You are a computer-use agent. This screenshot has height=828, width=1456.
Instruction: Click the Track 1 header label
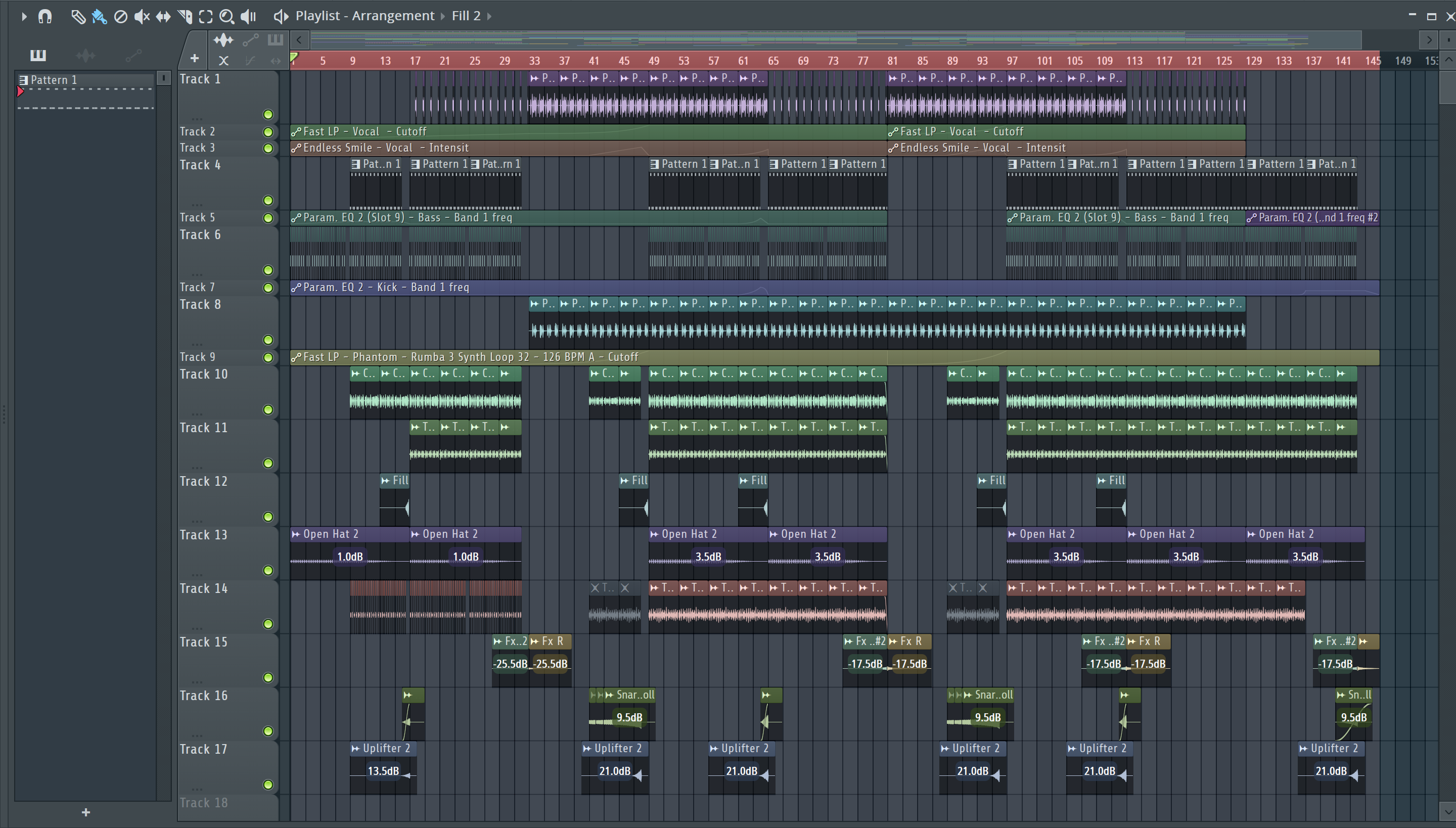coord(200,80)
